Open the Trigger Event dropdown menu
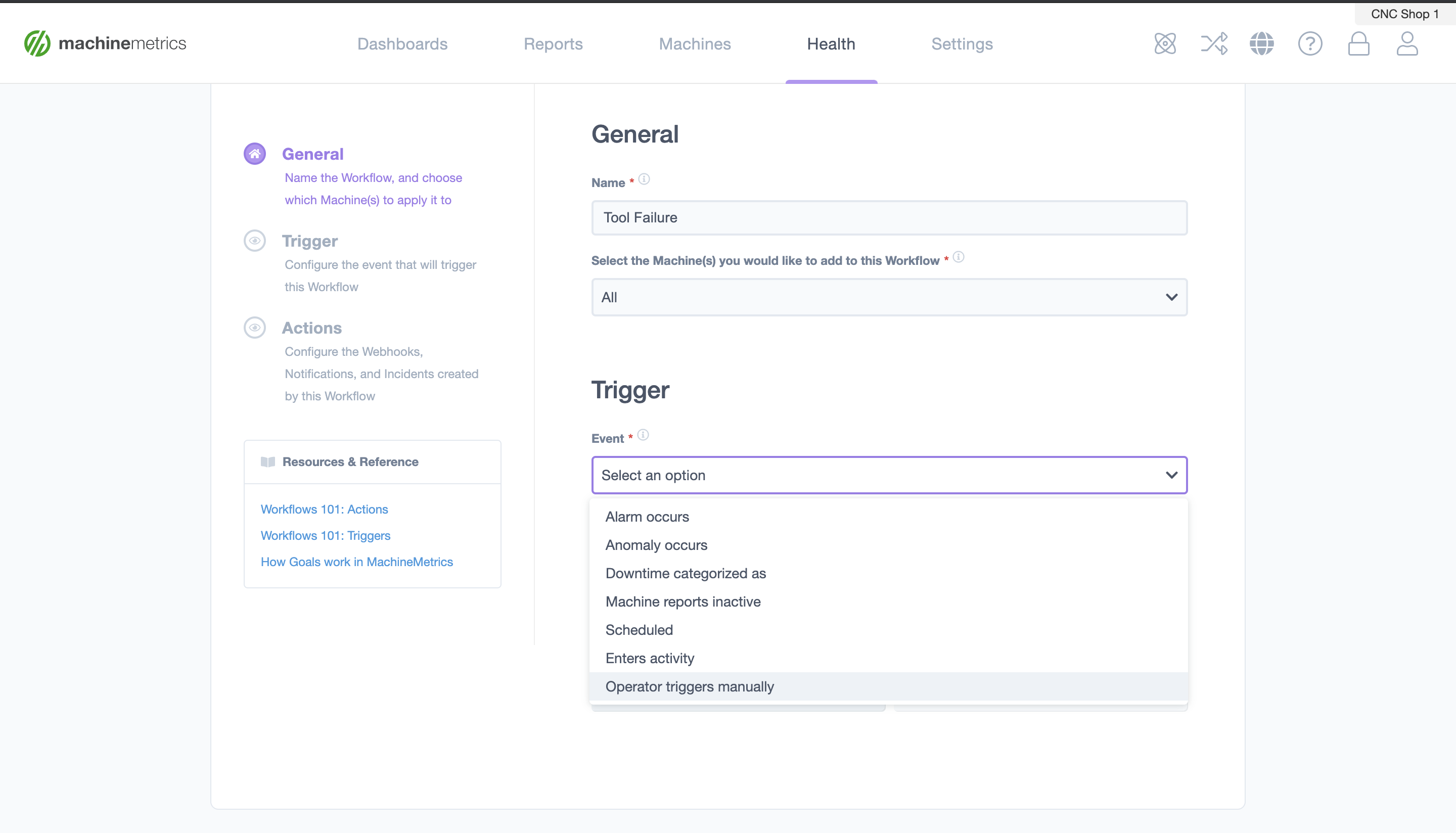 click(889, 475)
